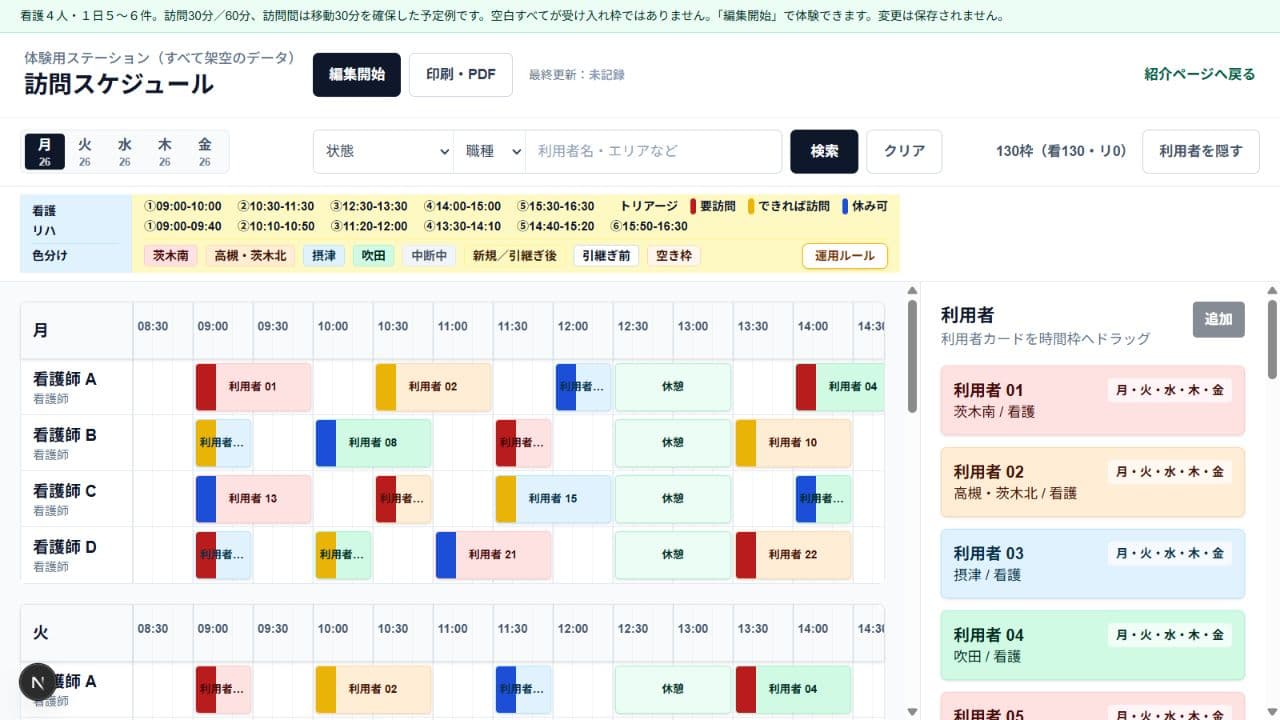The image size is (1280, 720).
Task: Click Monday 看護師 A's 休憩 block
Action: coord(673,387)
